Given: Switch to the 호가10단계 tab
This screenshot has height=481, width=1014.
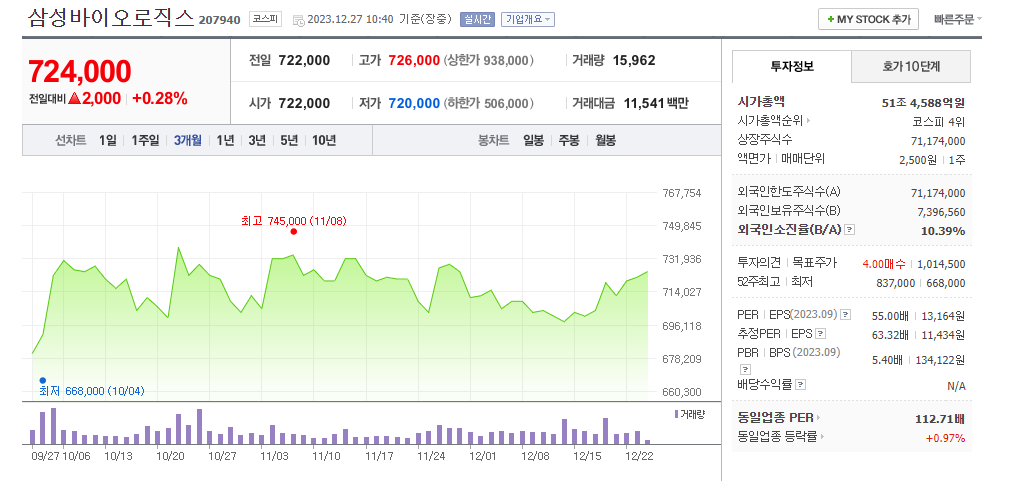Looking at the screenshot, I should pos(911,66).
